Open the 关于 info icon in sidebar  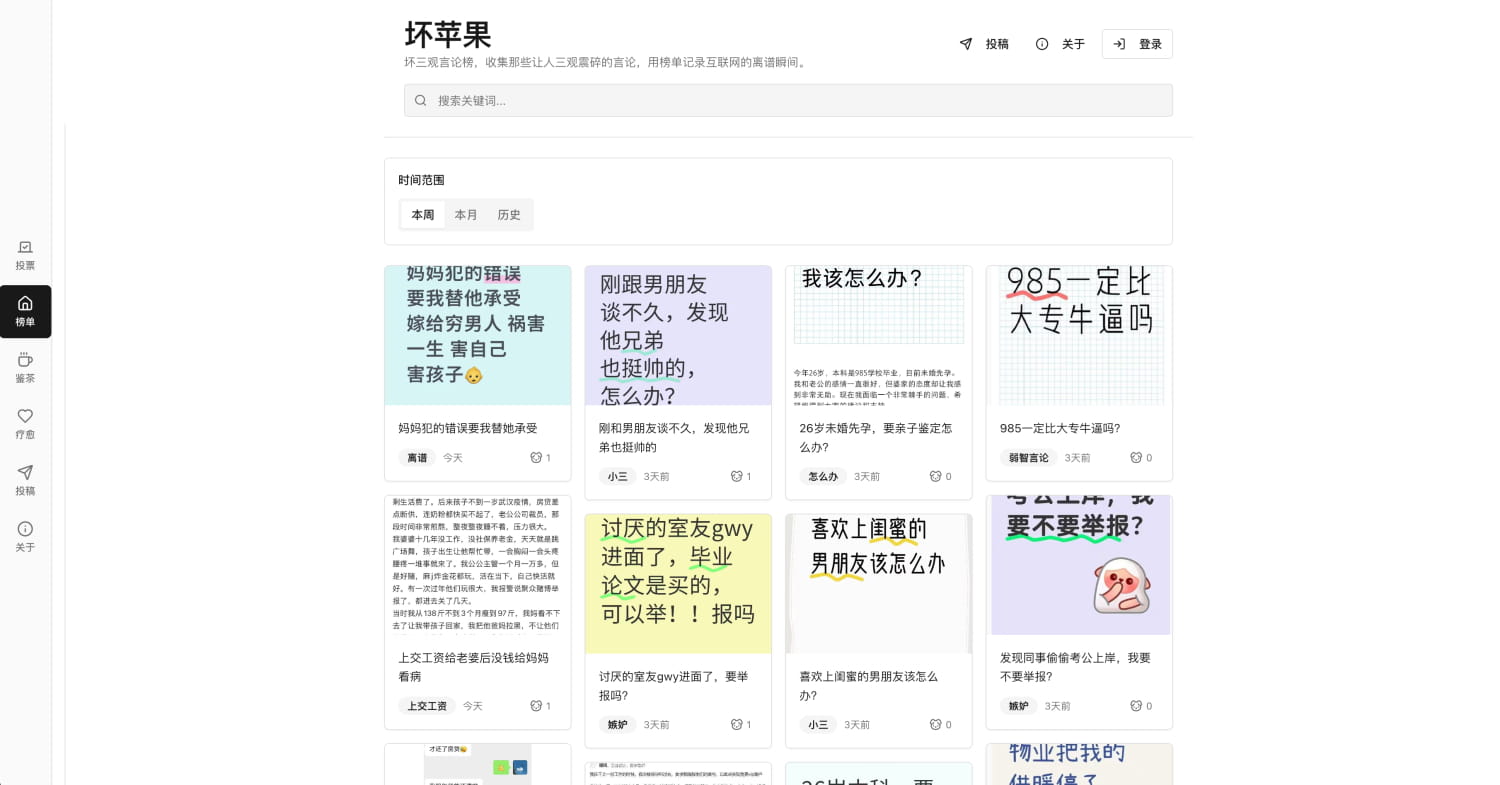[25, 529]
